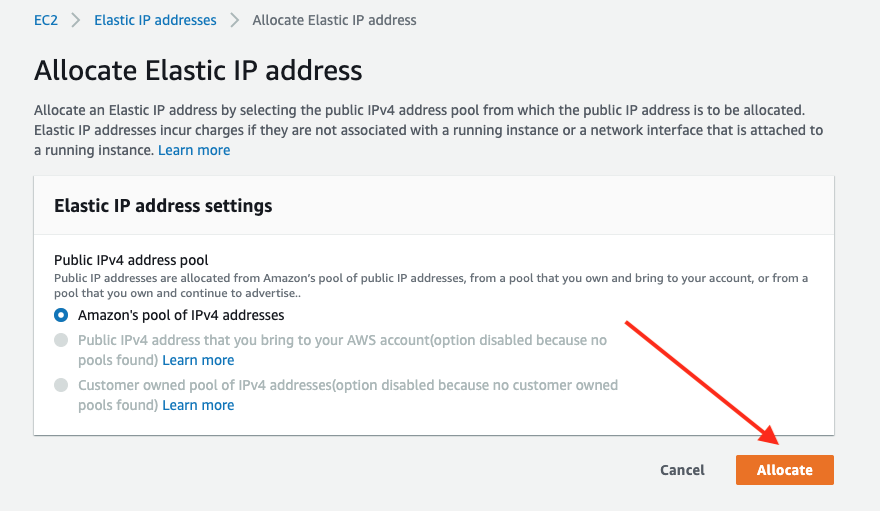Open Learn more beside the AWS account pools option
880x511 pixels.
click(198, 360)
